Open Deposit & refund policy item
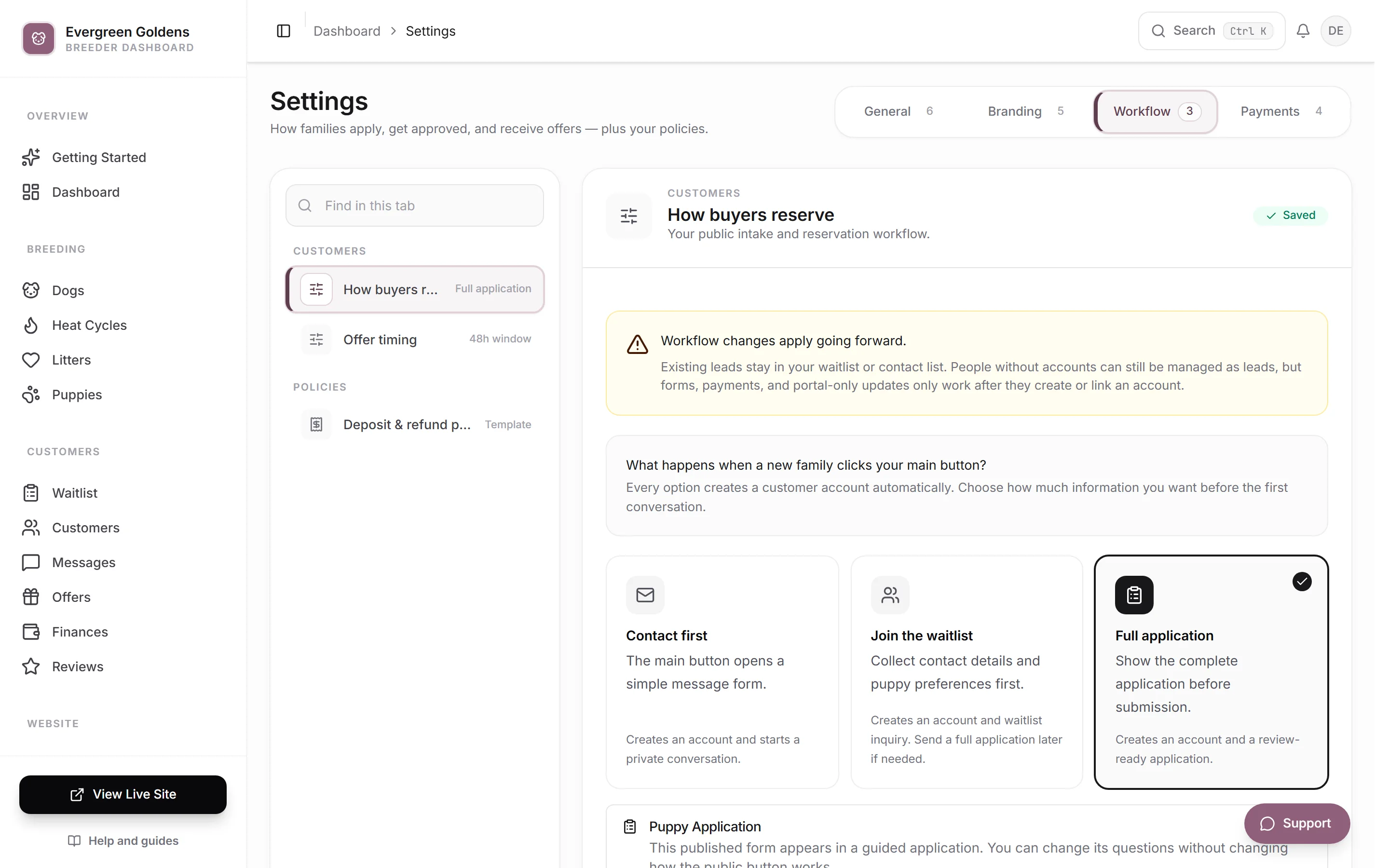Screen dimensions: 1389x868 [x=415, y=425]
